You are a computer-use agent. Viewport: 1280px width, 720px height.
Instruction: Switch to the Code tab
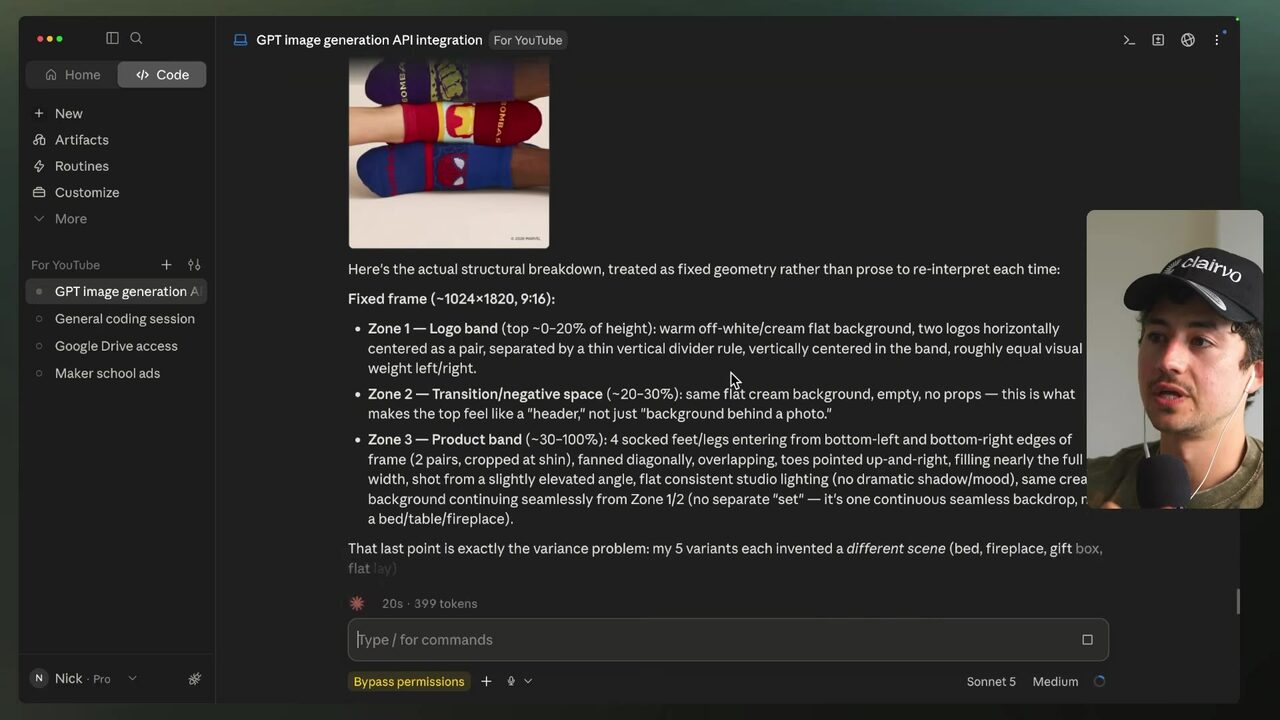pyautogui.click(x=162, y=75)
